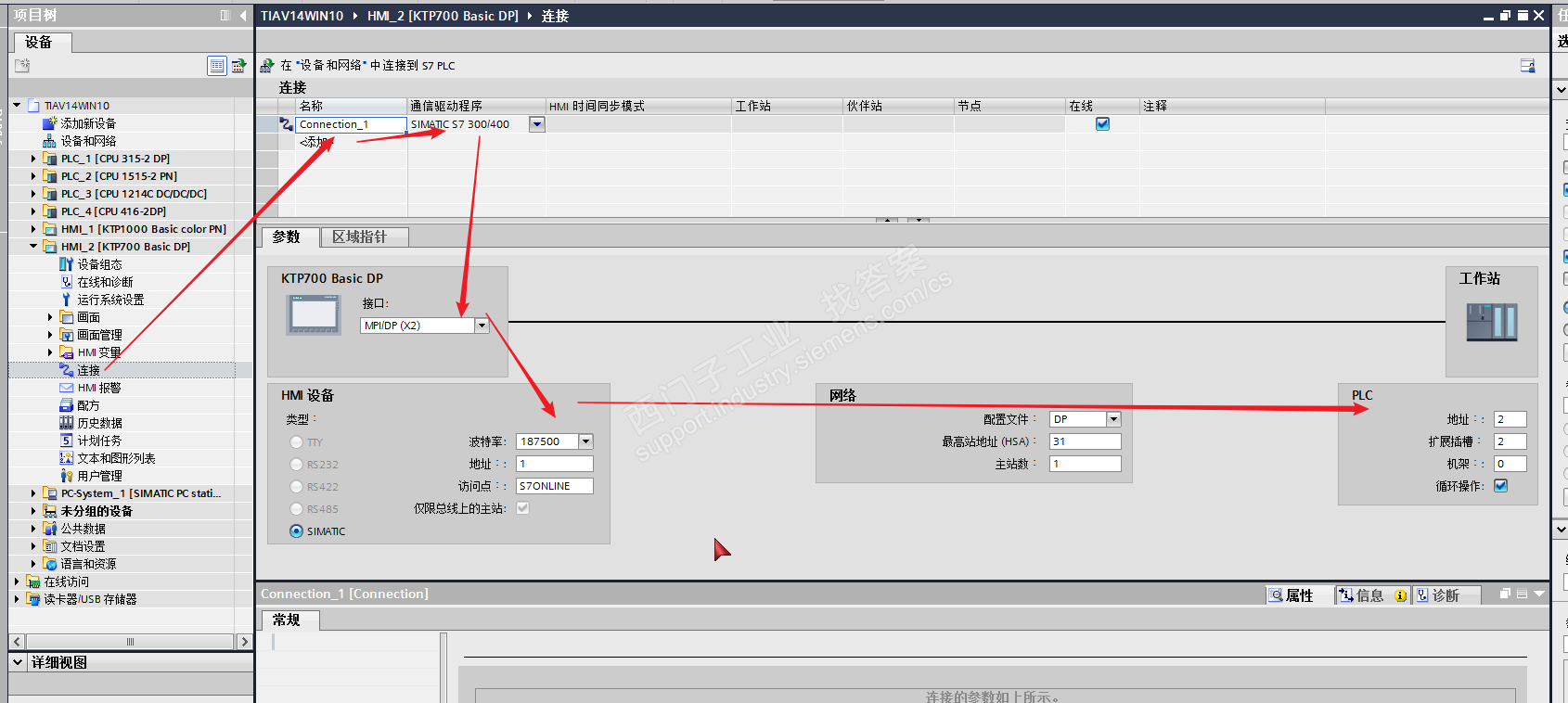Select the Connections icon in the project tree
This screenshot has height=703, width=1568.
click(x=67, y=370)
